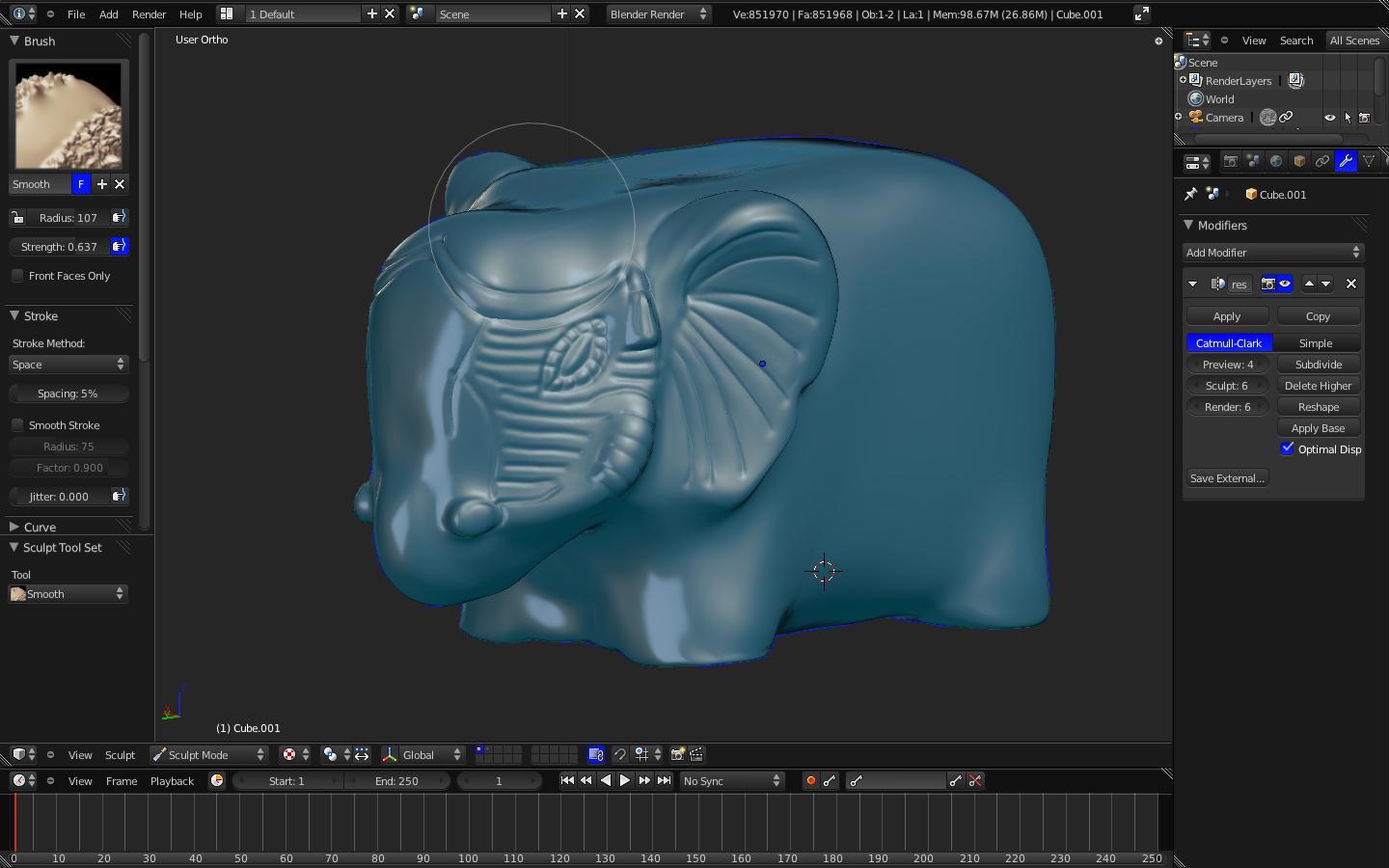1389x868 pixels.
Task: Open the Add Modifier dropdown
Action: point(1272,253)
